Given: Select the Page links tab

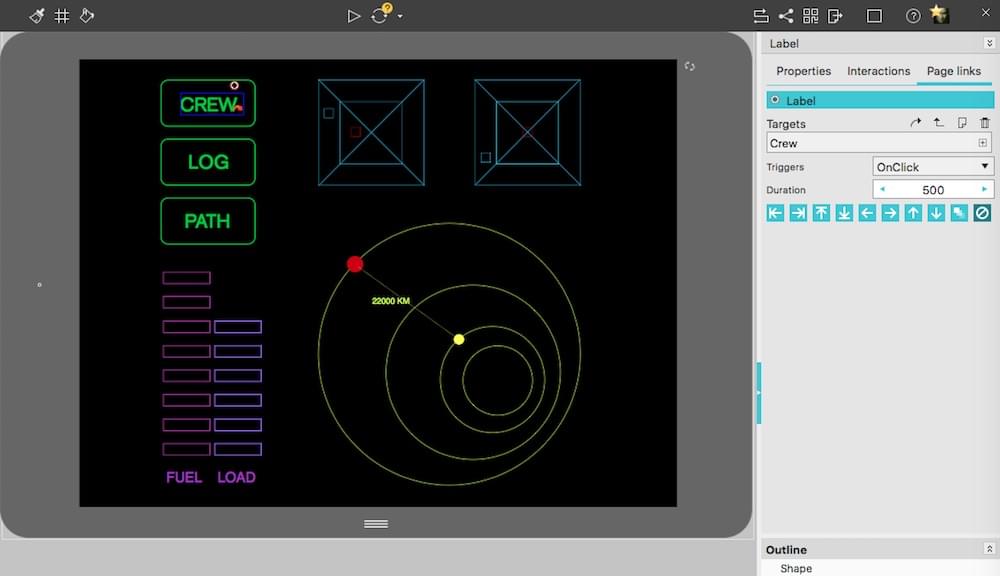Looking at the screenshot, I should 953,71.
